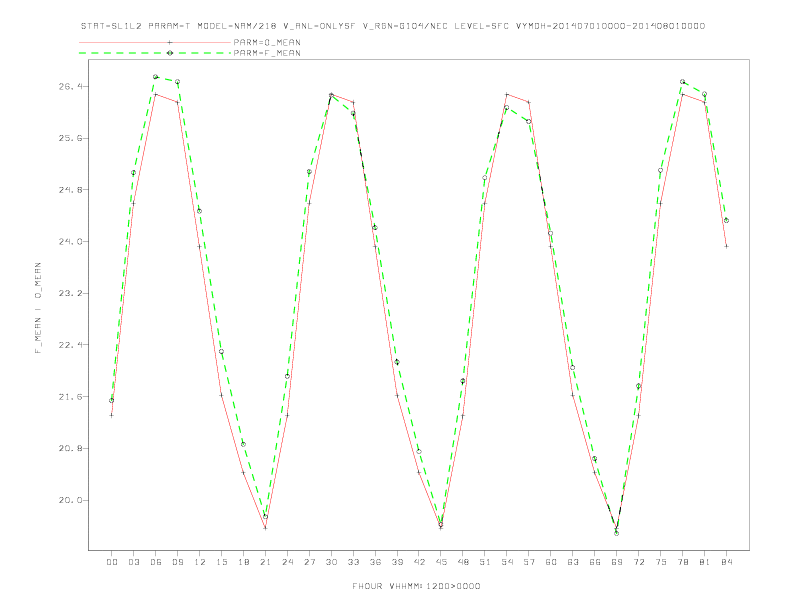Click the 24 forecast hour tick label

[287, 562]
